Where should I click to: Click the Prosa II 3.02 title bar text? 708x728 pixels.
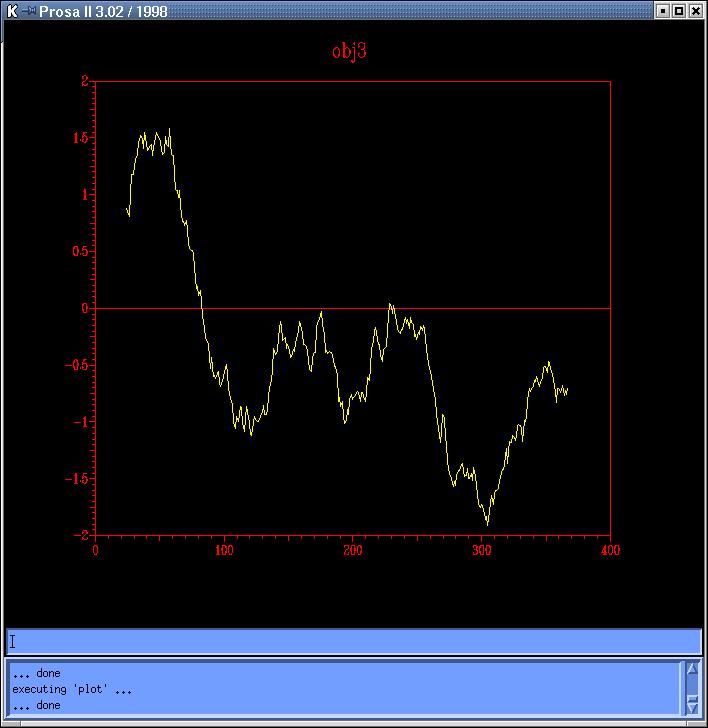point(103,11)
